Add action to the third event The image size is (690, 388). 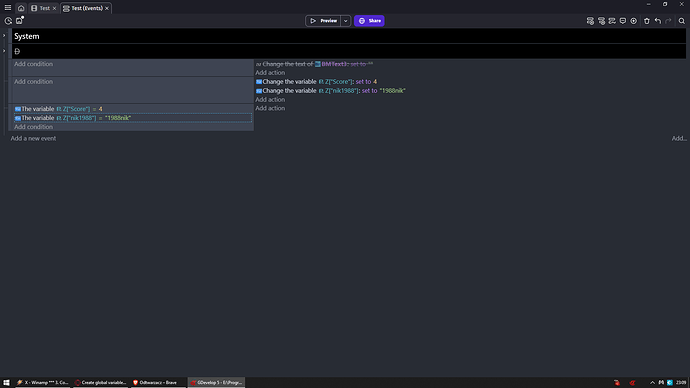270,108
